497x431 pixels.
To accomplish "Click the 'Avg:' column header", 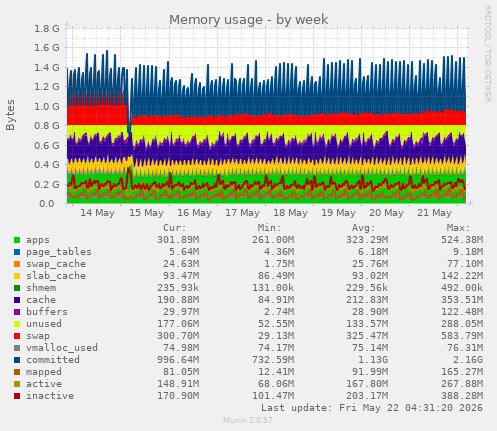I will 364,228.
